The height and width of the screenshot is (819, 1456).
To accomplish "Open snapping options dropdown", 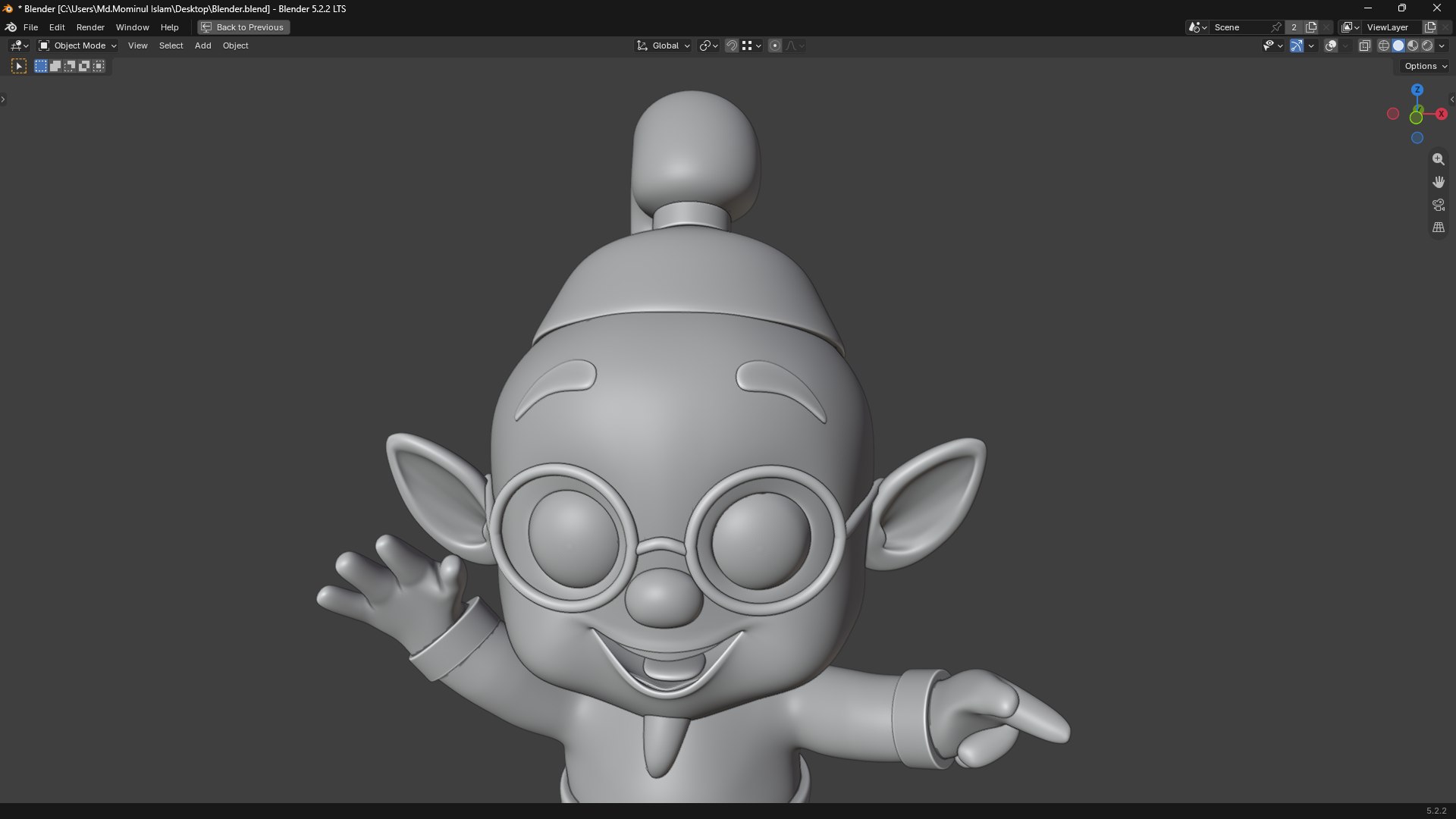I will click(752, 46).
